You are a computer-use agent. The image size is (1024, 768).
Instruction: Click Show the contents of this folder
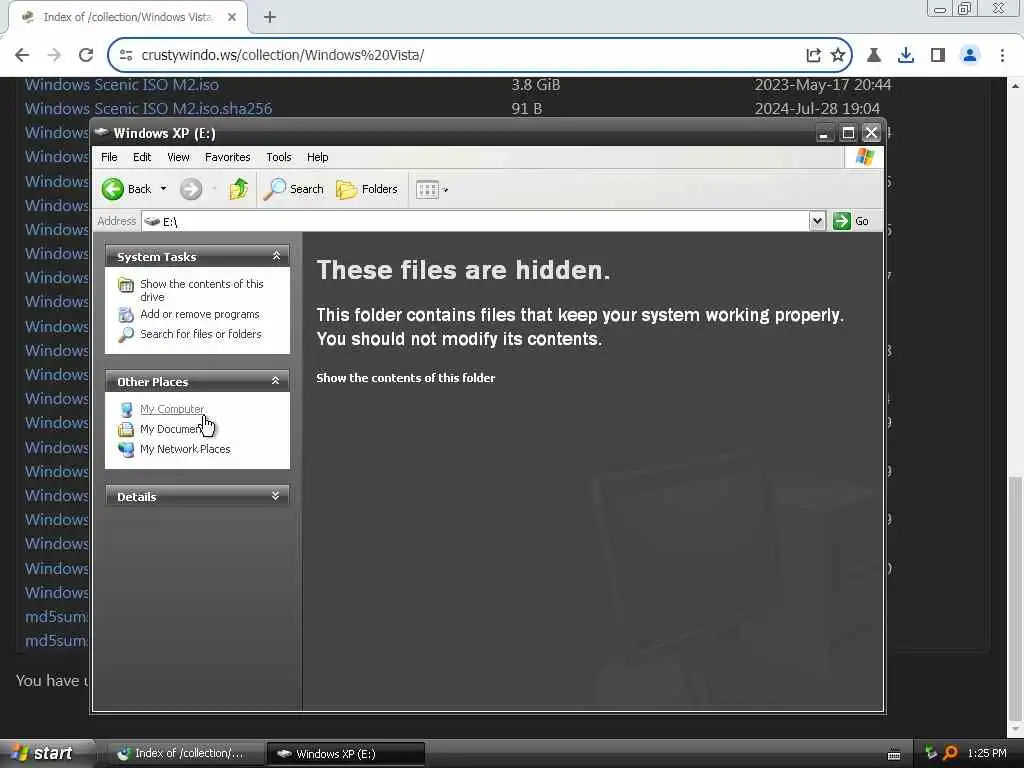[x=406, y=378]
